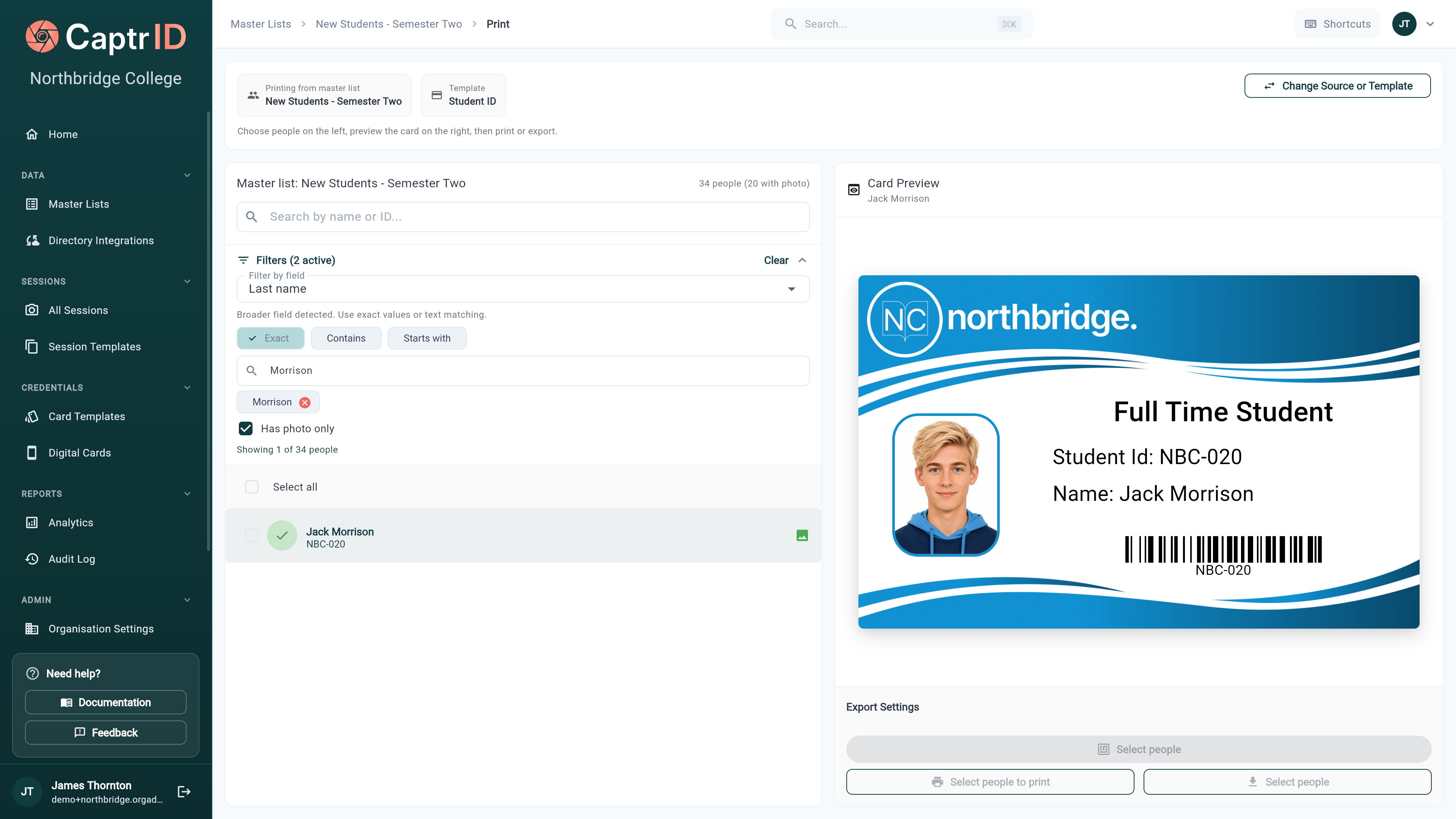The width and height of the screenshot is (1456, 819).
Task: Focus the Morrison filter value field
Action: [x=523, y=370]
